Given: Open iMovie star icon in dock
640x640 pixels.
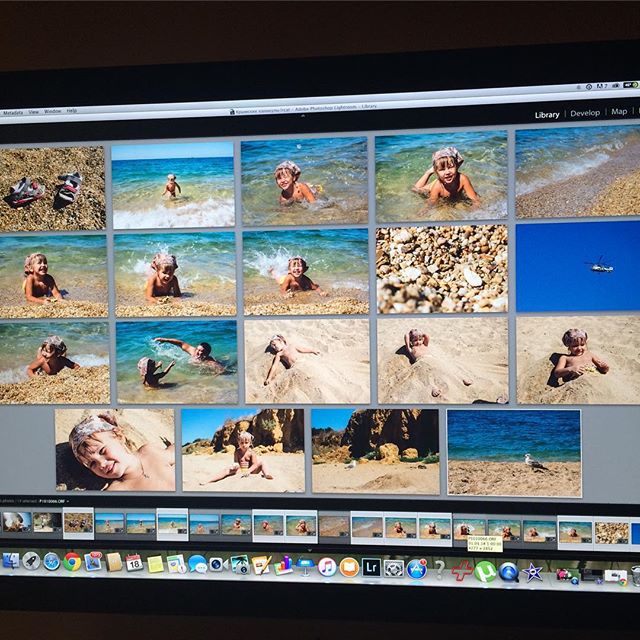Looking at the screenshot, I should (534, 572).
